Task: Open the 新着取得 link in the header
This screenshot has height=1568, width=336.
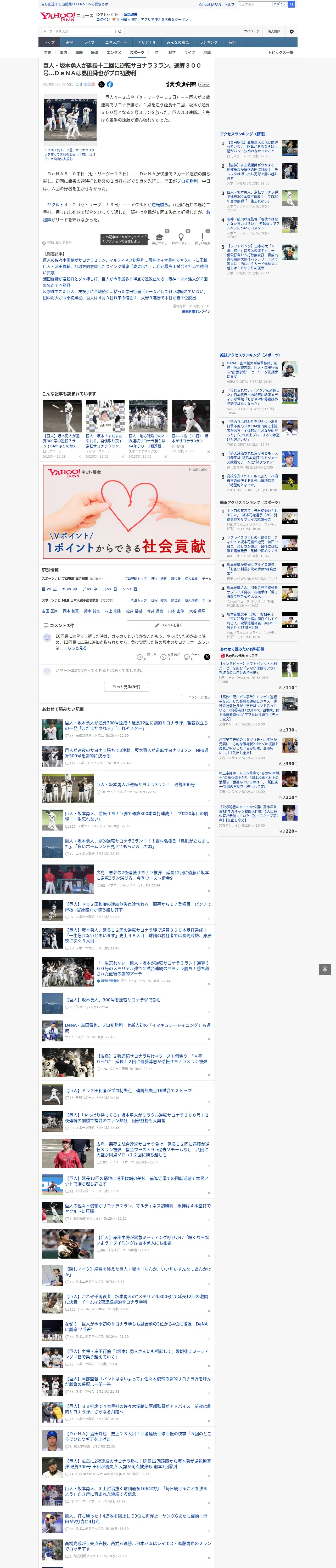Action: pos(131,14)
